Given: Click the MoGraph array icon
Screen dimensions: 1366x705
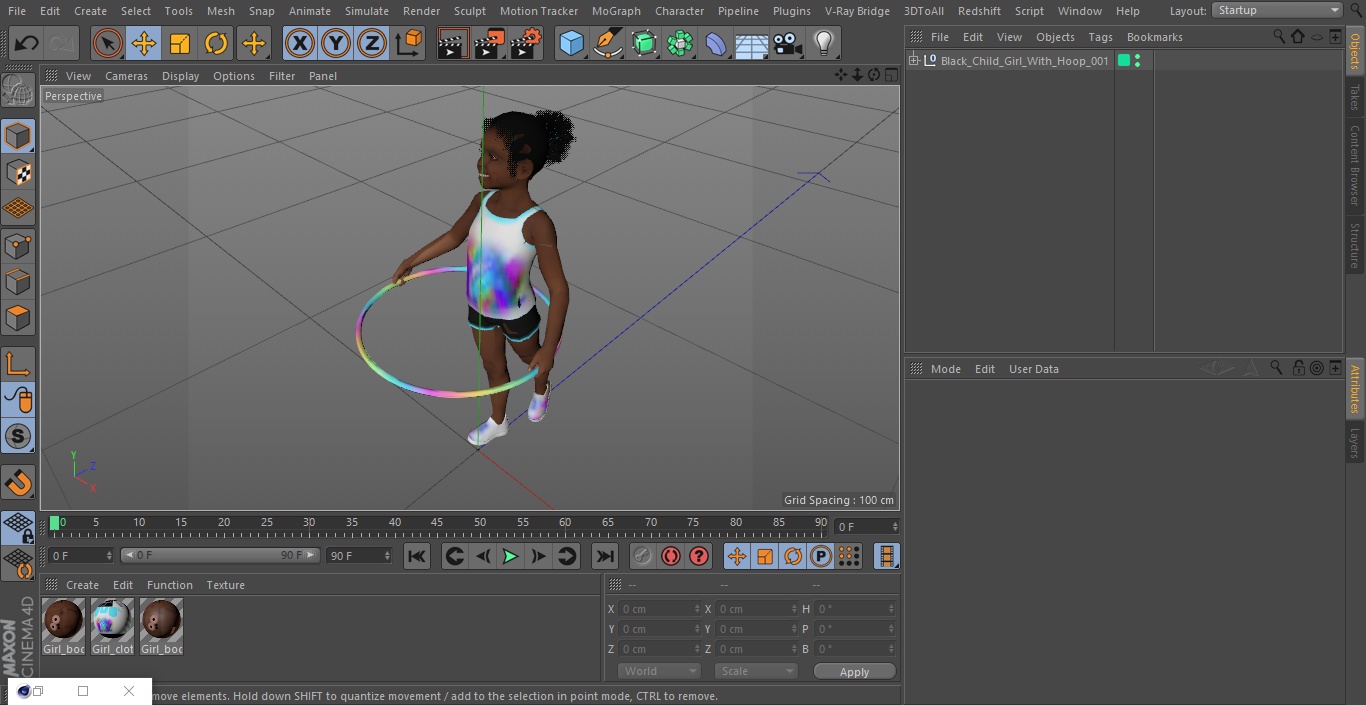Looking at the screenshot, I should click(x=680, y=44).
